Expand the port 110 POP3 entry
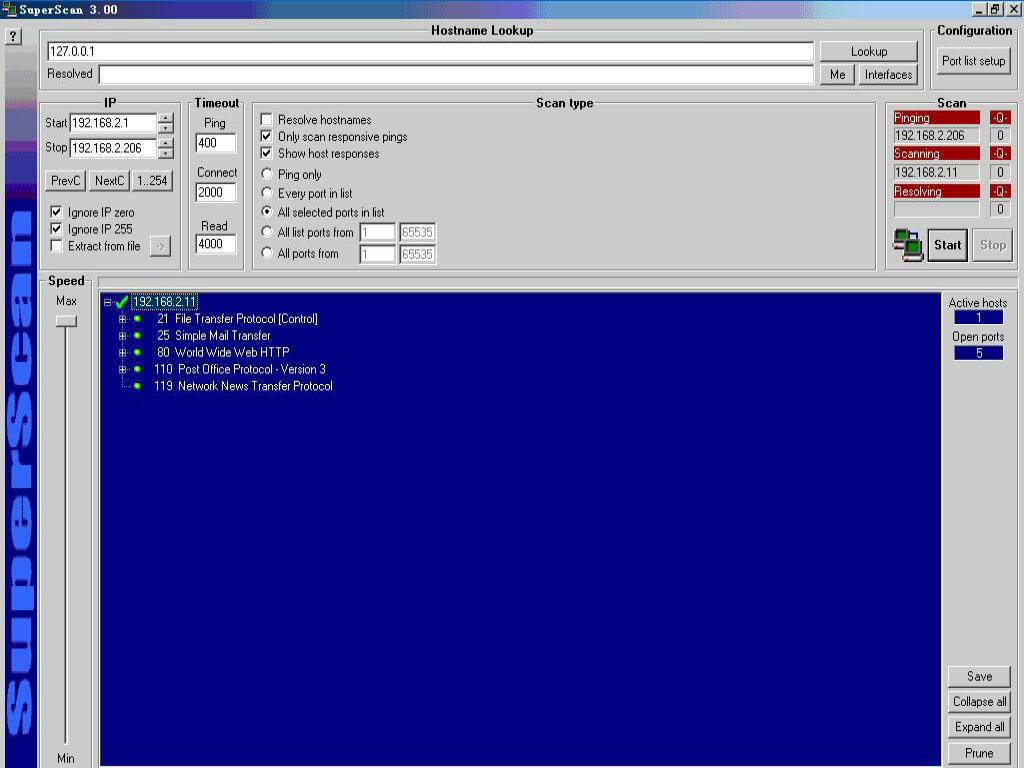1024x768 pixels. pyautogui.click(x=122, y=370)
